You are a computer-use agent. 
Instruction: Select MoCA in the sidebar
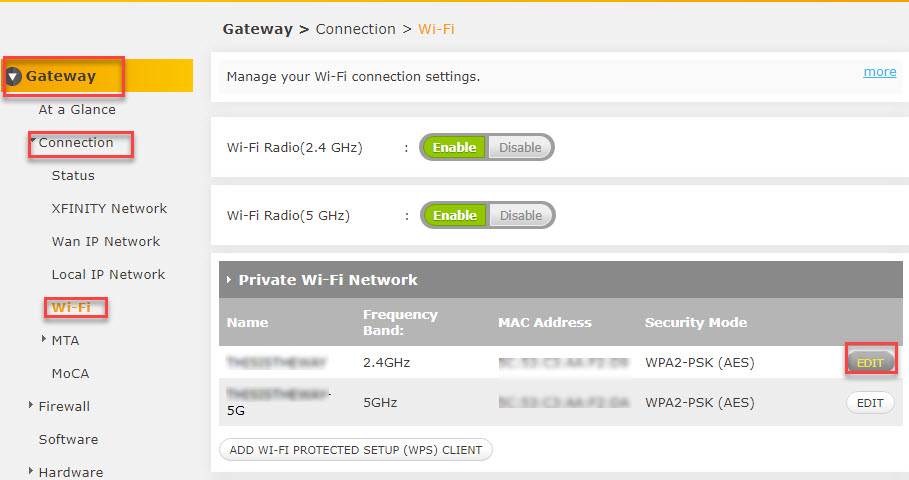[70, 373]
